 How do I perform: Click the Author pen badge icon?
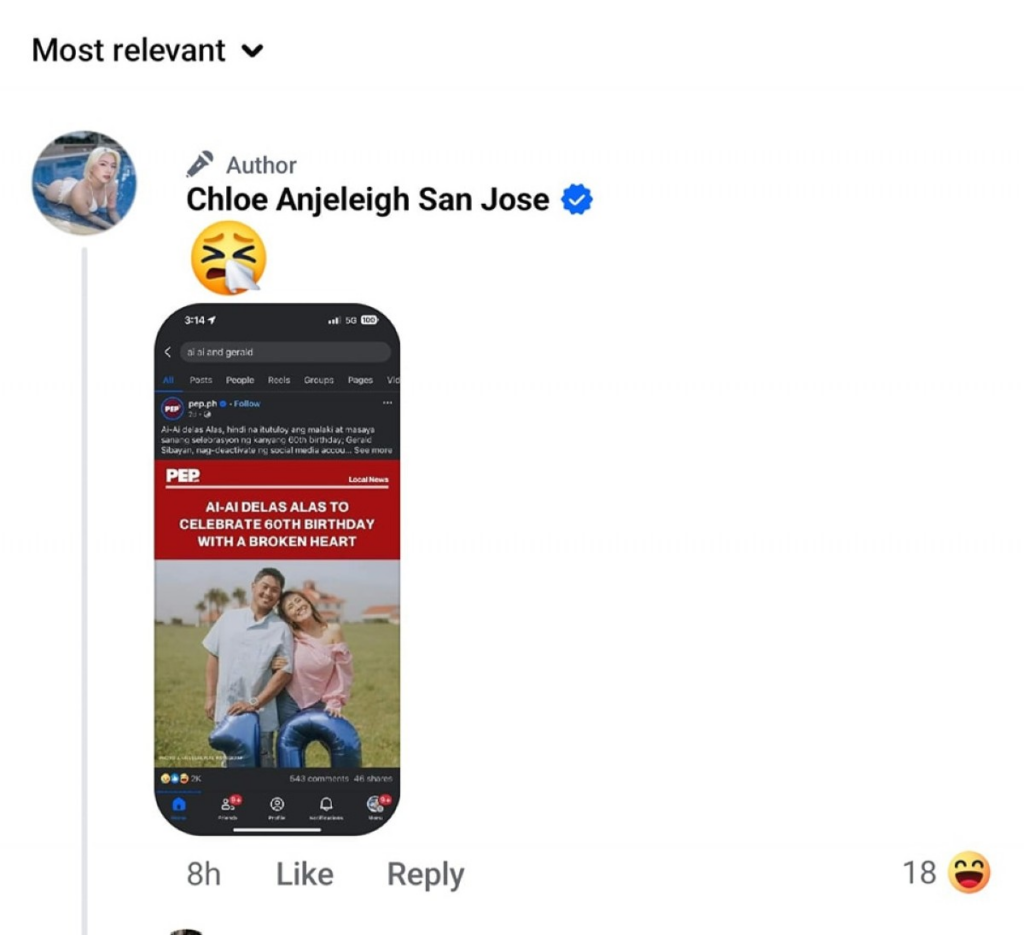[200, 164]
